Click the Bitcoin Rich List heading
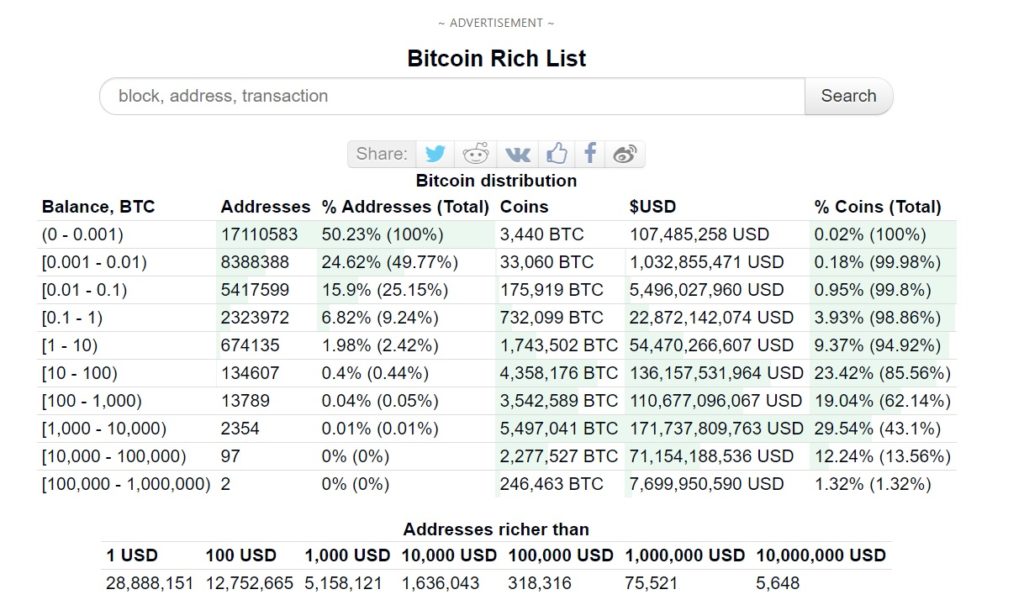This screenshot has width=1024, height=600. point(496,58)
